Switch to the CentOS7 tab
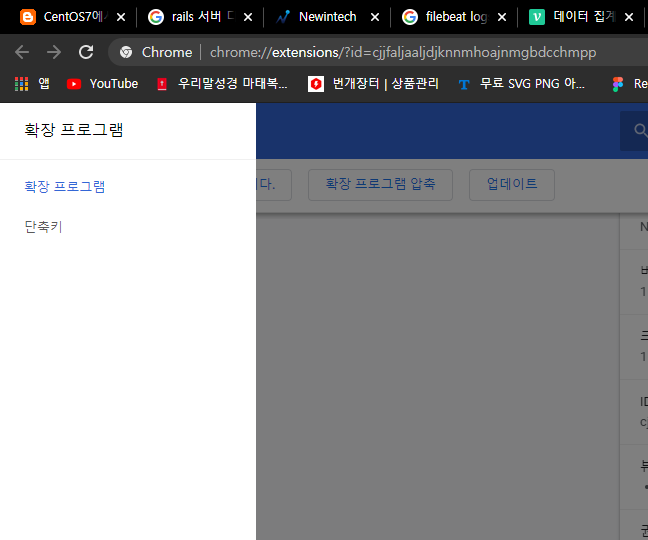 65,17
